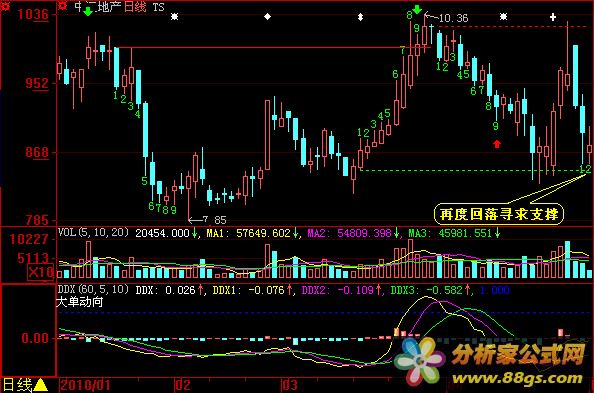Click the 2010/01 date on the time axis
The height and width of the screenshot is (393, 594).
tap(85, 385)
